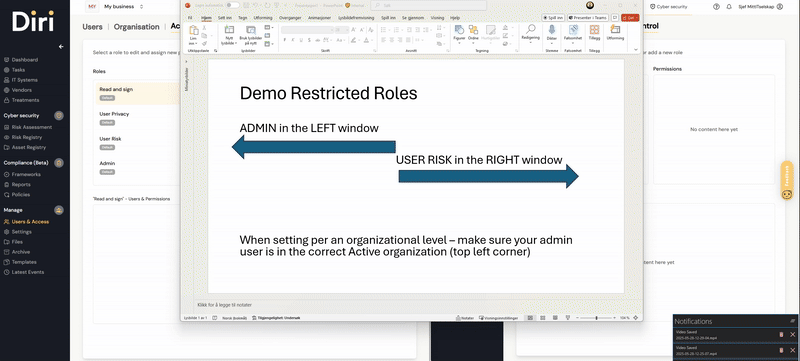Click the Spill inn record button

[553, 17]
